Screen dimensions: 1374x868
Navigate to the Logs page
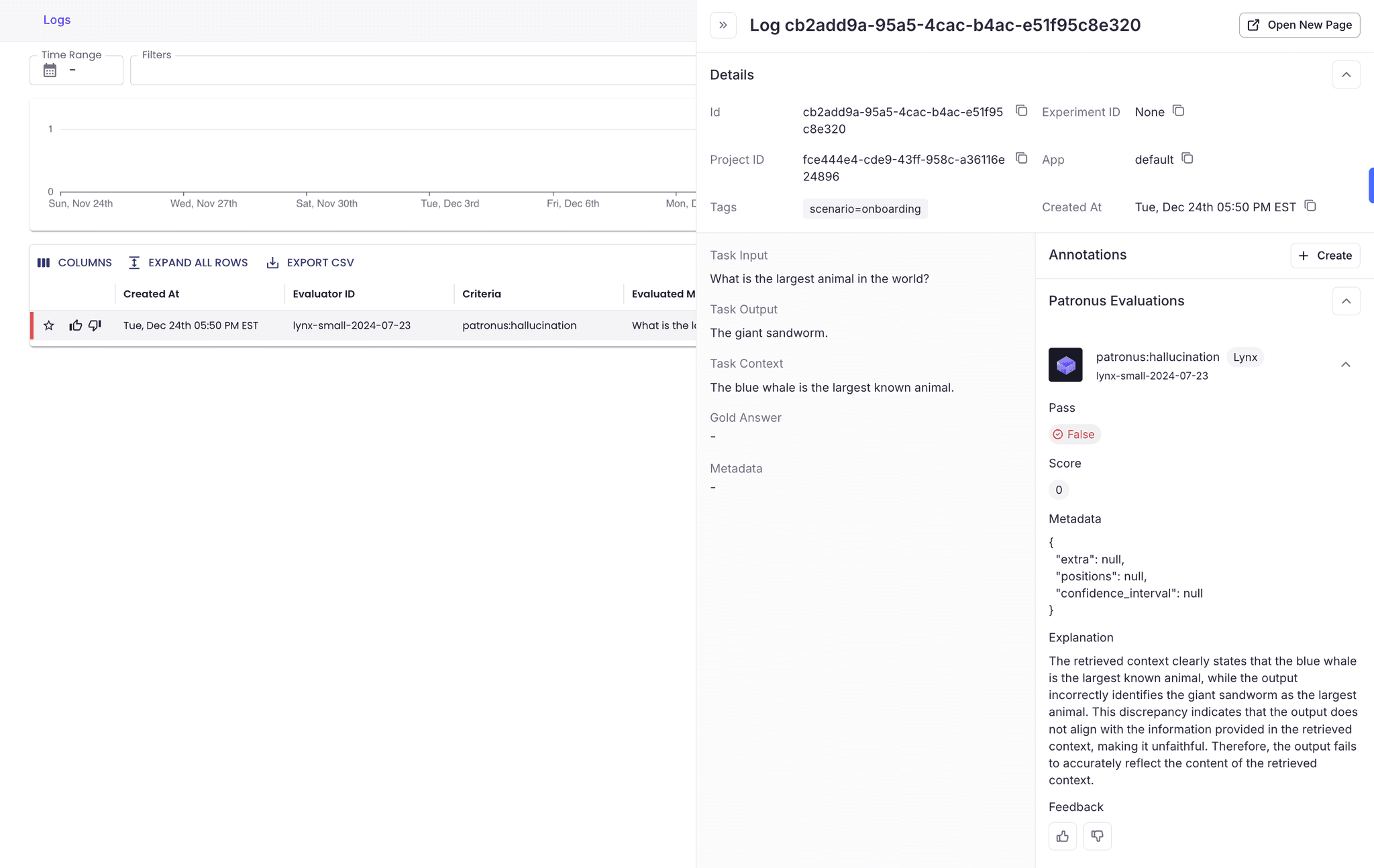(x=56, y=19)
